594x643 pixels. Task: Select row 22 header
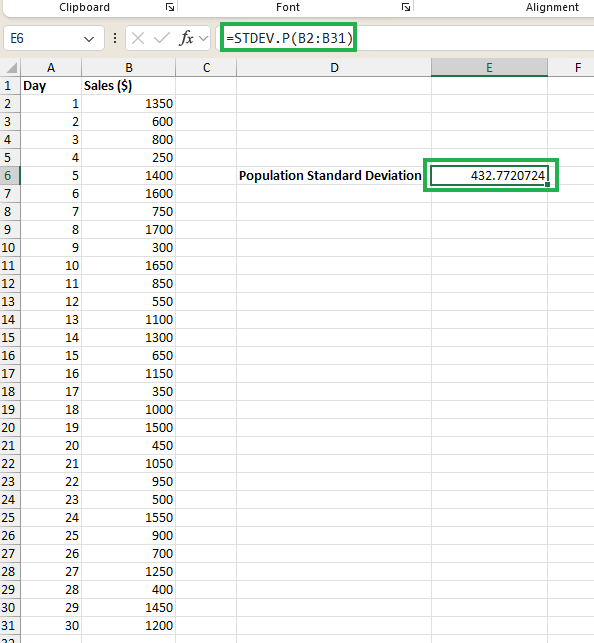click(10, 464)
